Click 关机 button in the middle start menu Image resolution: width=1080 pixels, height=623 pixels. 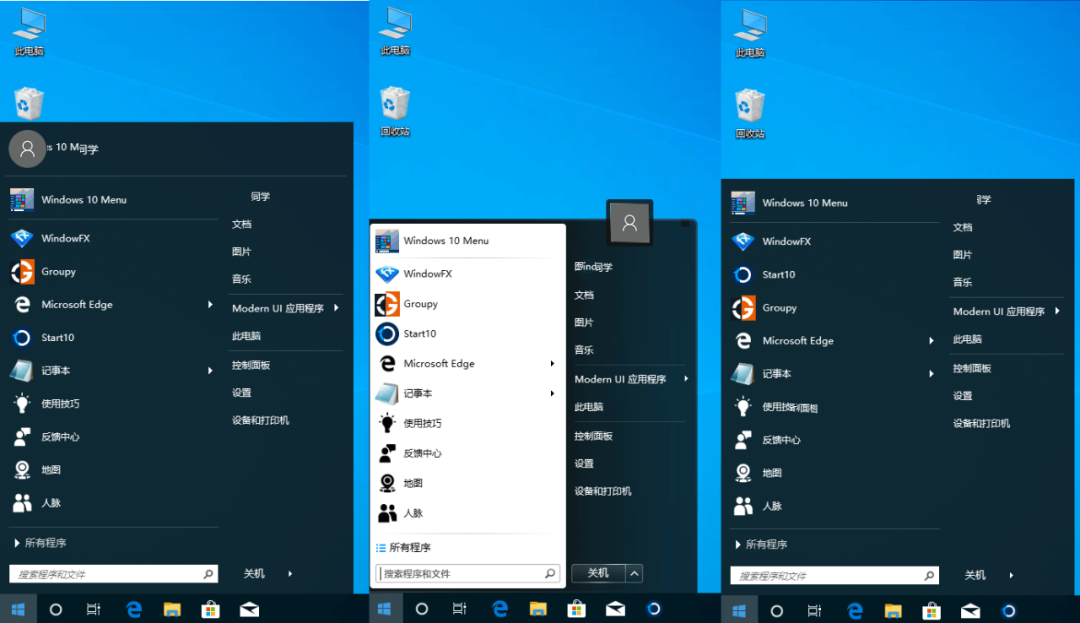coord(598,573)
